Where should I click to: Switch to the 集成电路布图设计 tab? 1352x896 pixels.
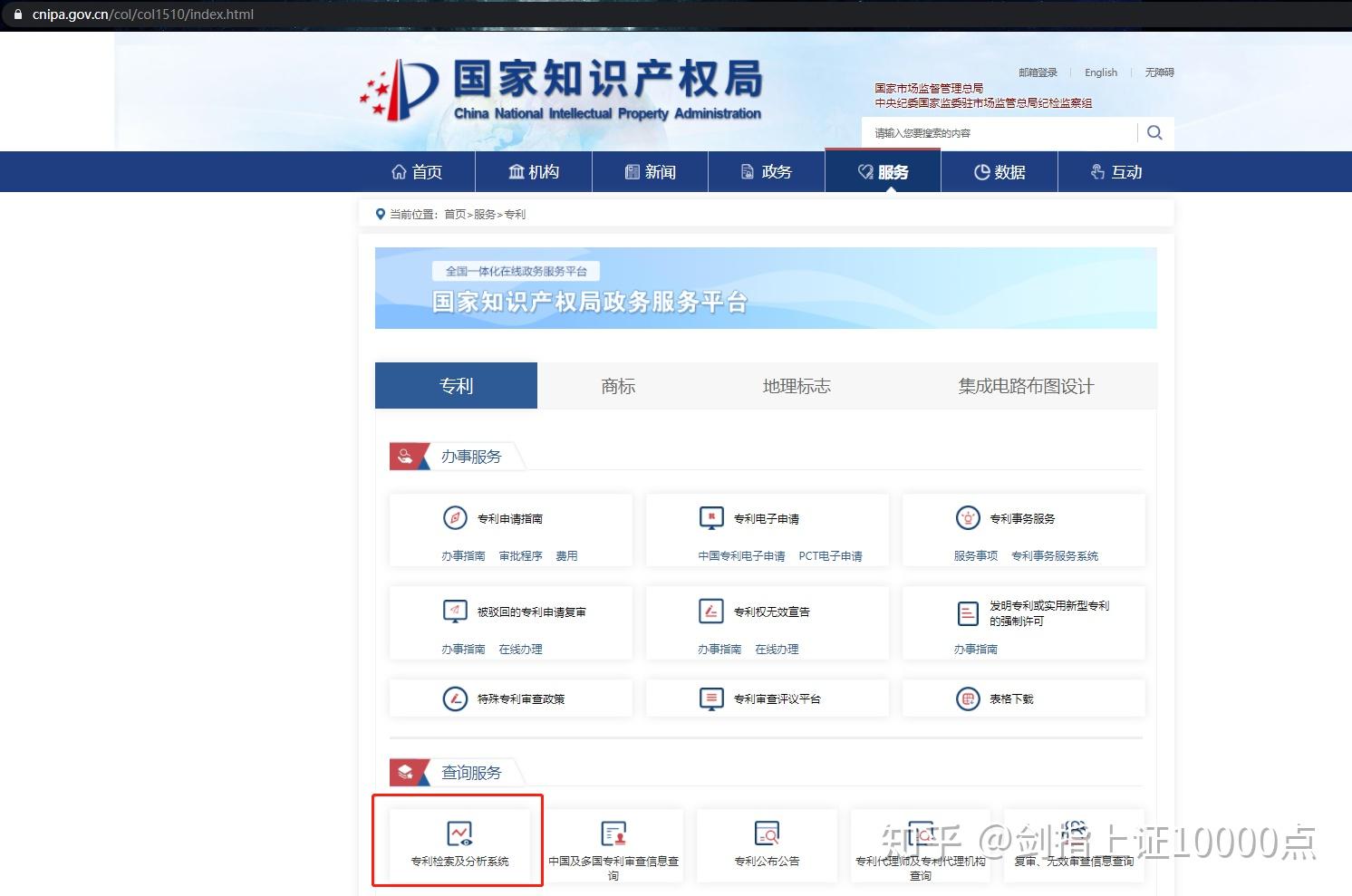[1026, 386]
